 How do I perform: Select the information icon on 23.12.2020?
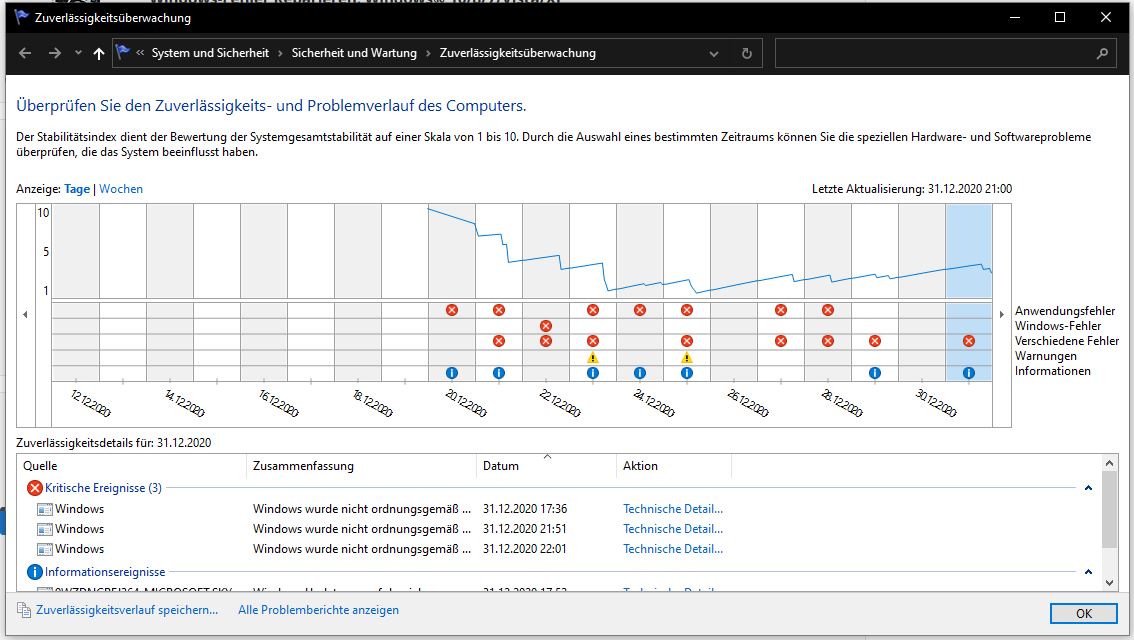tap(593, 373)
